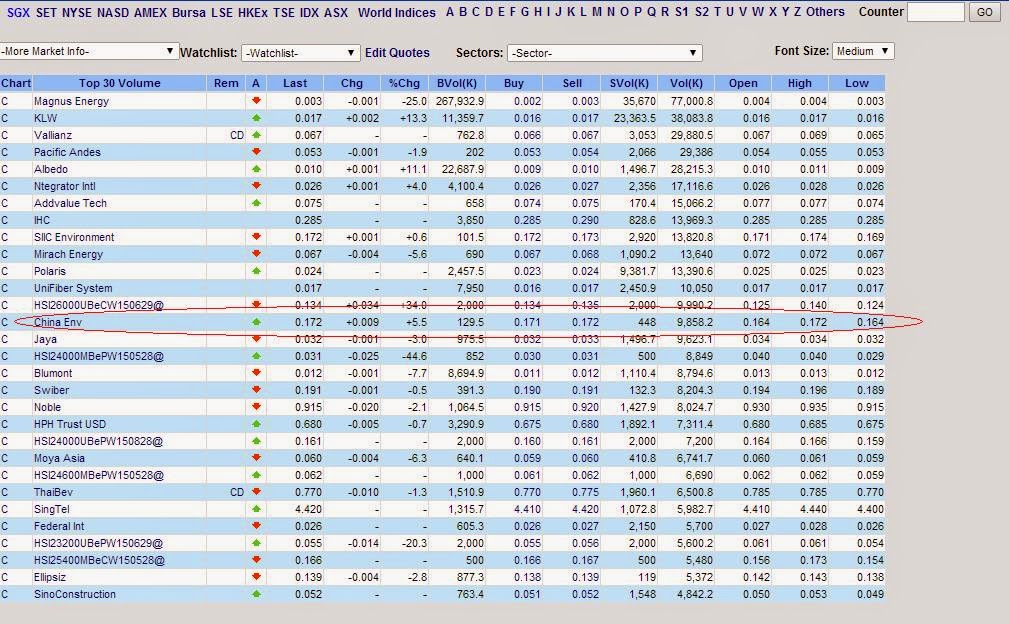Viewport: 1009px width, 624px height.
Task: Open the chart link for Noble
Action: (5, 407)
